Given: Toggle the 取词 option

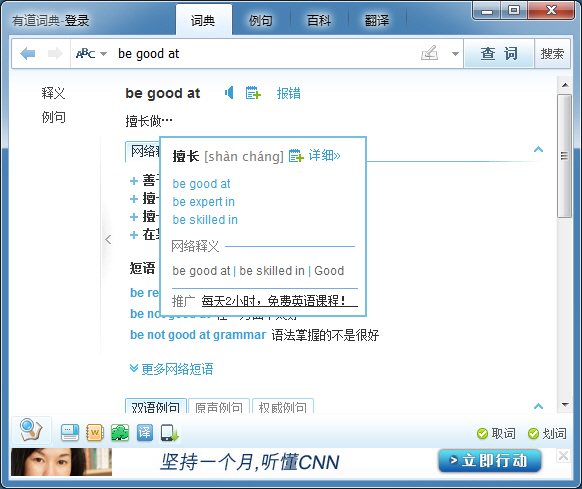Looking at the screenshot, I should point(496,433).
